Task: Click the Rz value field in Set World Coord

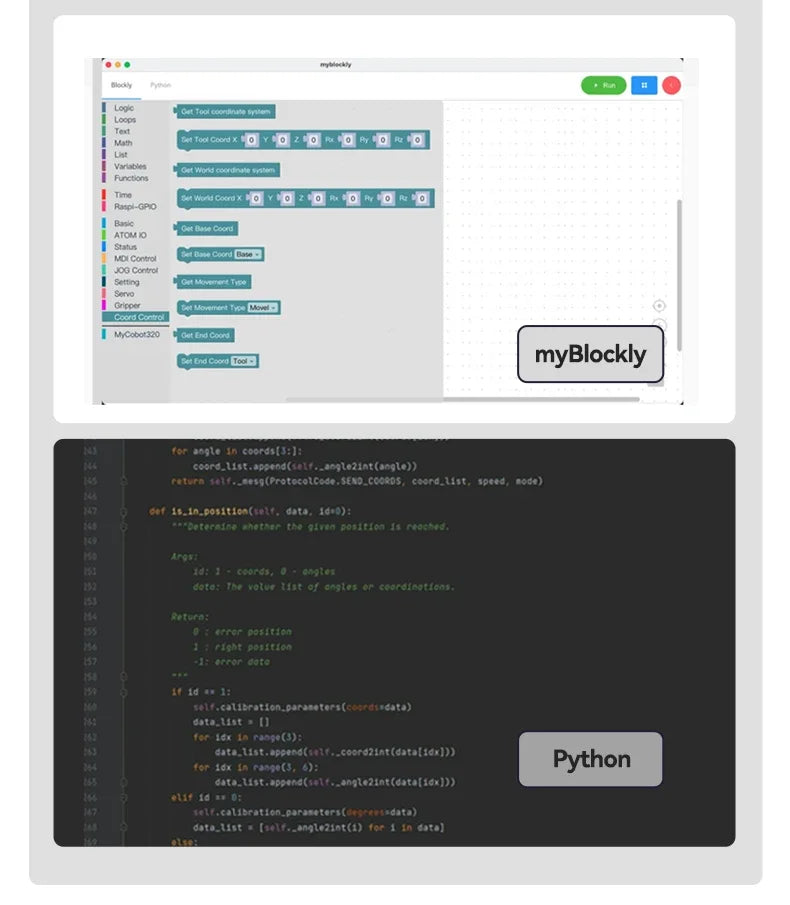Action: coord(422,199)
